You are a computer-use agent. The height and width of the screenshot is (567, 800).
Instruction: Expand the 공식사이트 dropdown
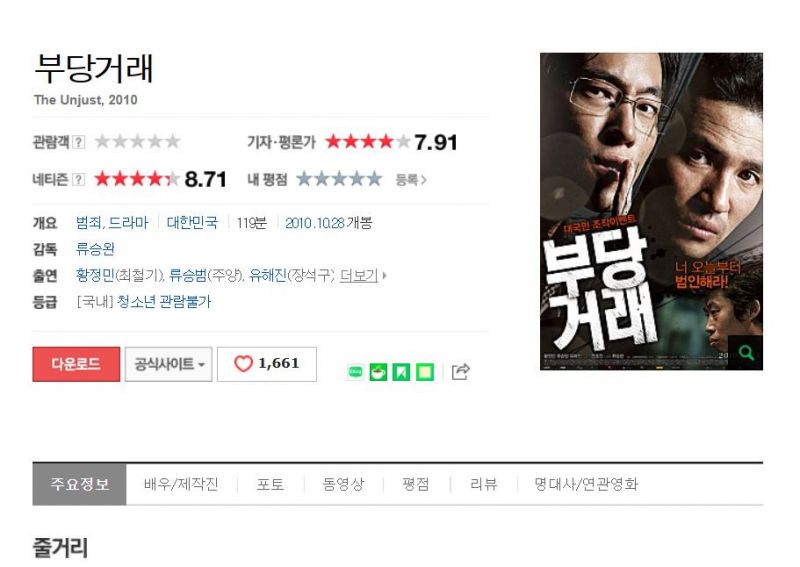click(x=168, y=364)
